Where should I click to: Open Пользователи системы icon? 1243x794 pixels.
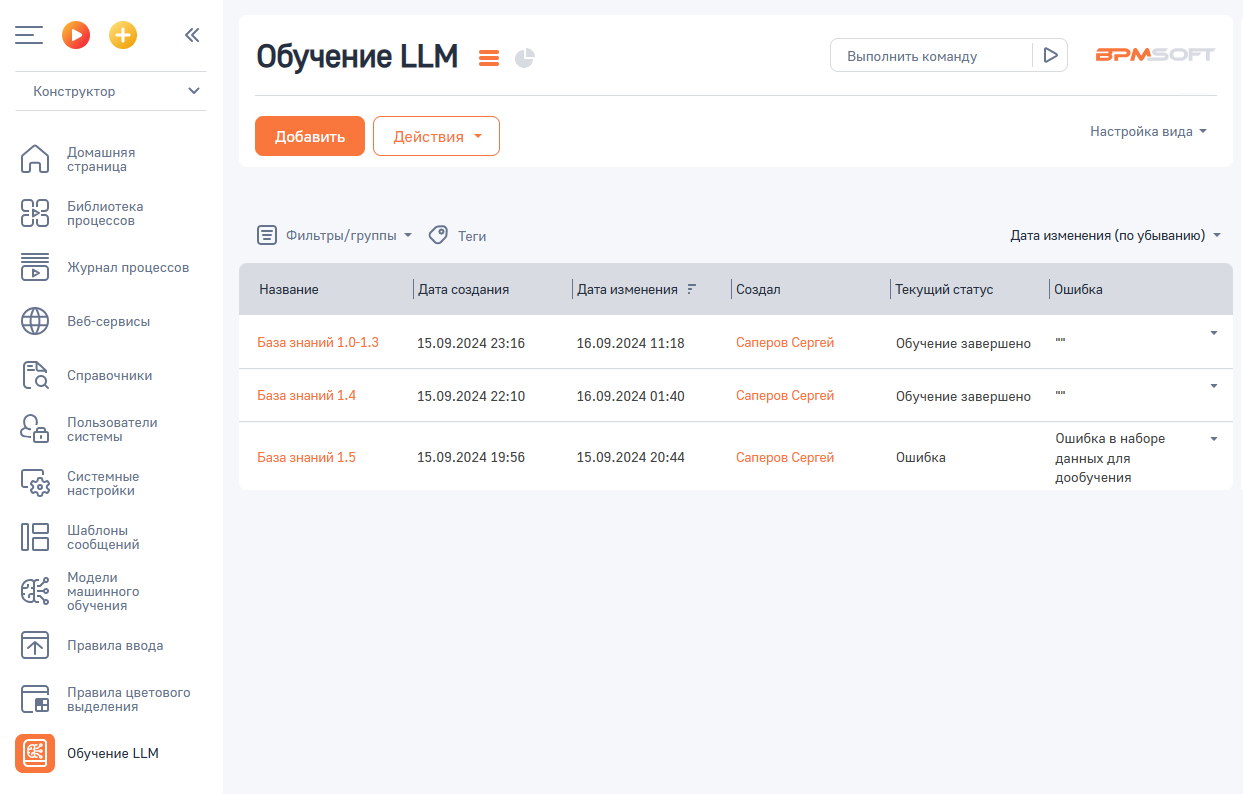tap(35, 429)
